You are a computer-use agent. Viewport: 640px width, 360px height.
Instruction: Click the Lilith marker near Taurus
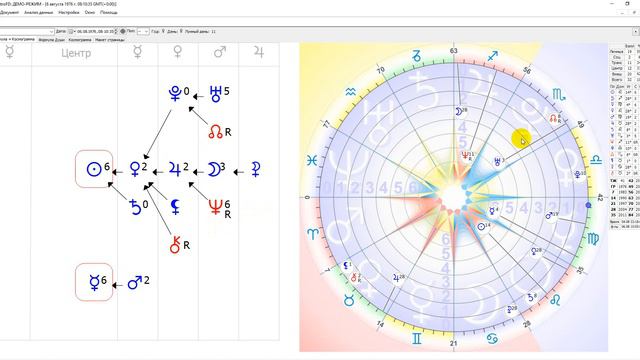tap(347, 266)
